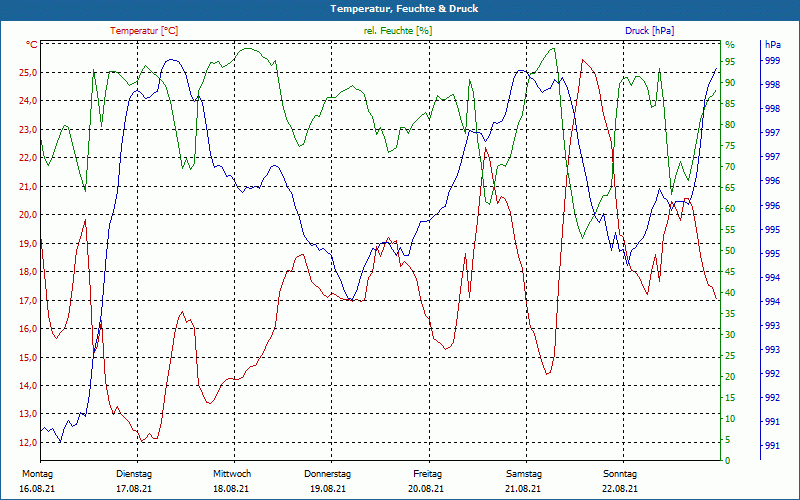The height and width of the screenshot is (500, 800).
Task: Click the green "50" humidity axis value
Action: click(x=730, y=251)
